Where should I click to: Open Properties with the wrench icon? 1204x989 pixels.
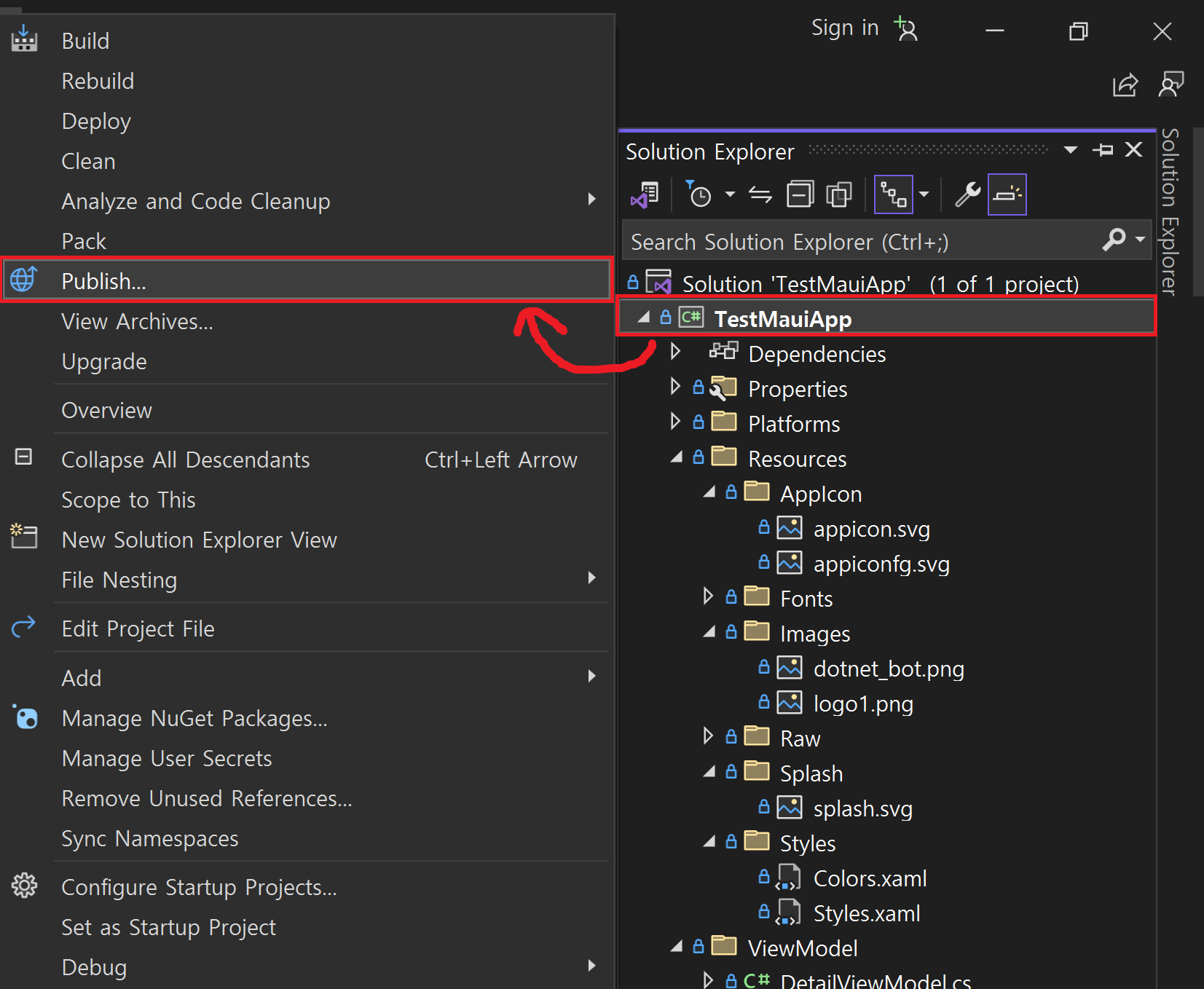coord(967,195)
